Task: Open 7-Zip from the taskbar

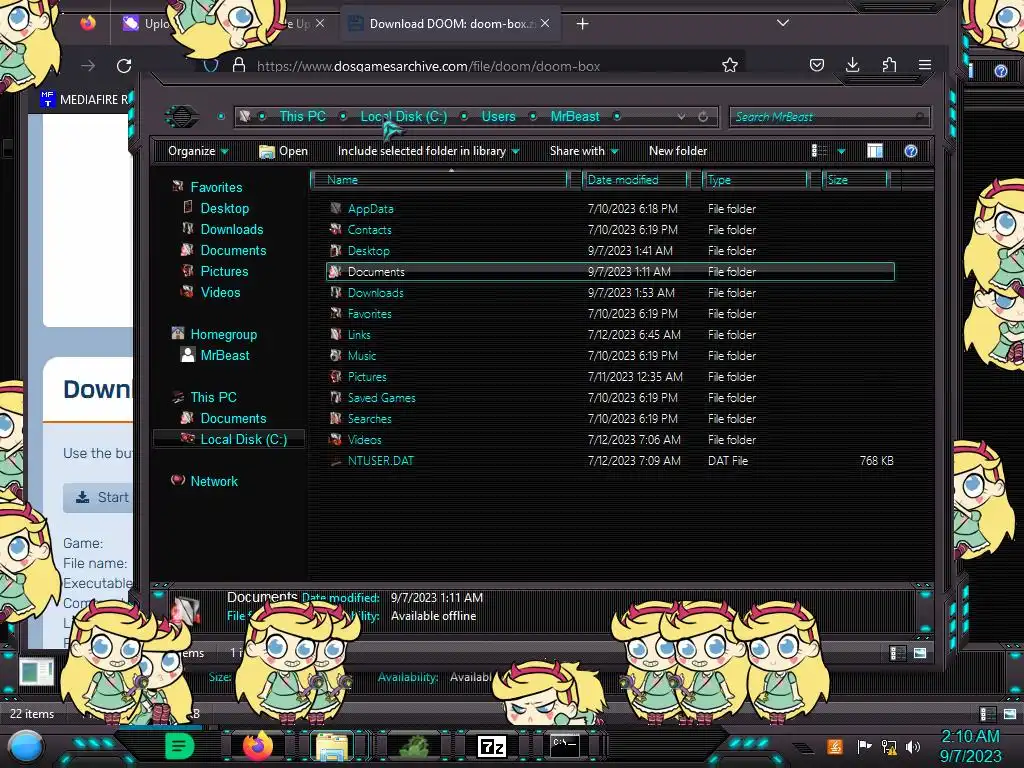Action: click(x=491, y=746)
